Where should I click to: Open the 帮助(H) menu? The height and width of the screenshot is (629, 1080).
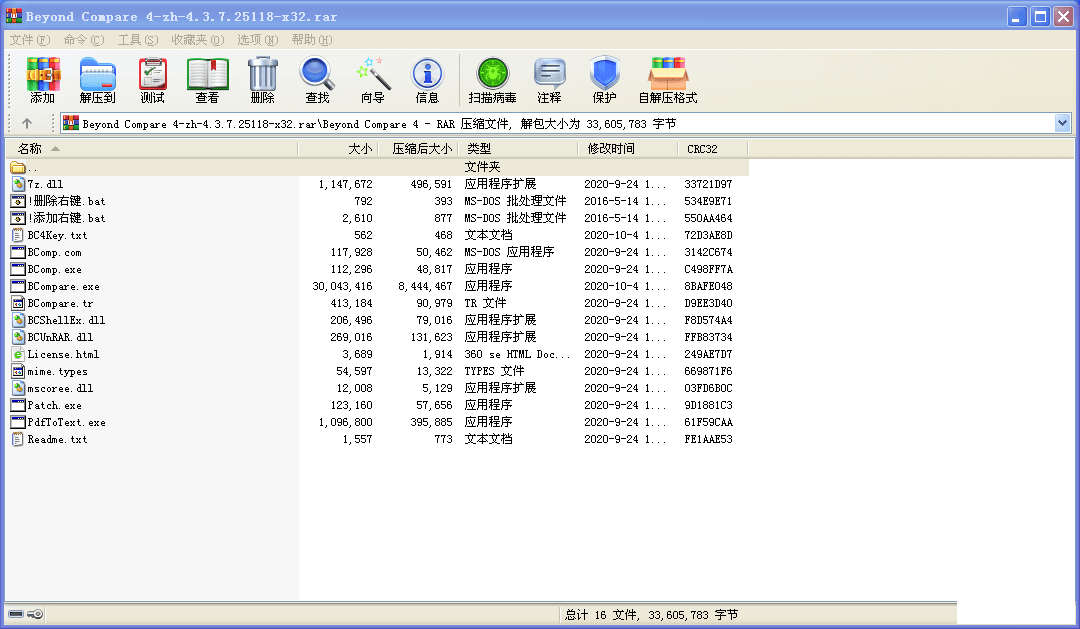click(x=311, y=40)
